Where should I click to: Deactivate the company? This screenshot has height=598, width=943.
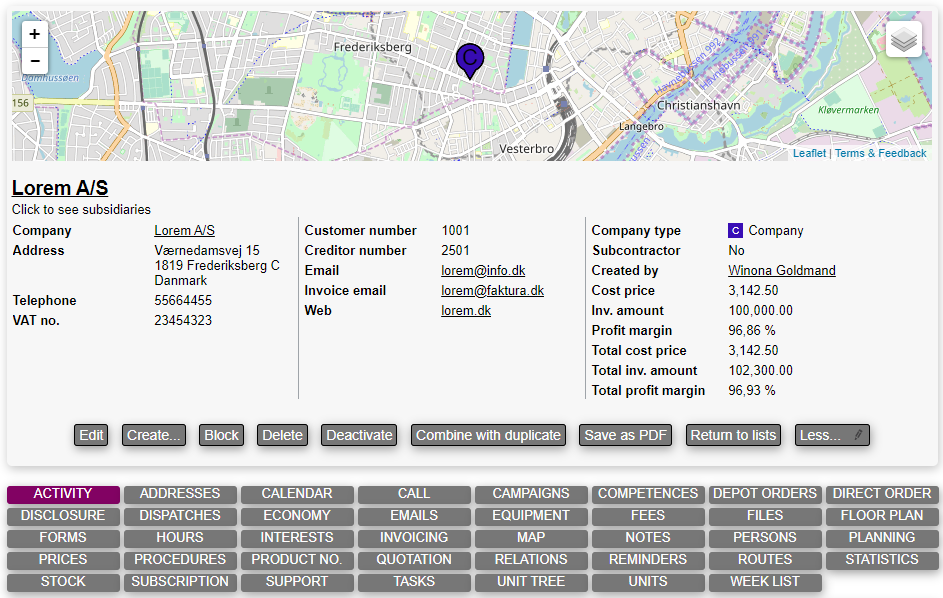(x=359, y=435)
